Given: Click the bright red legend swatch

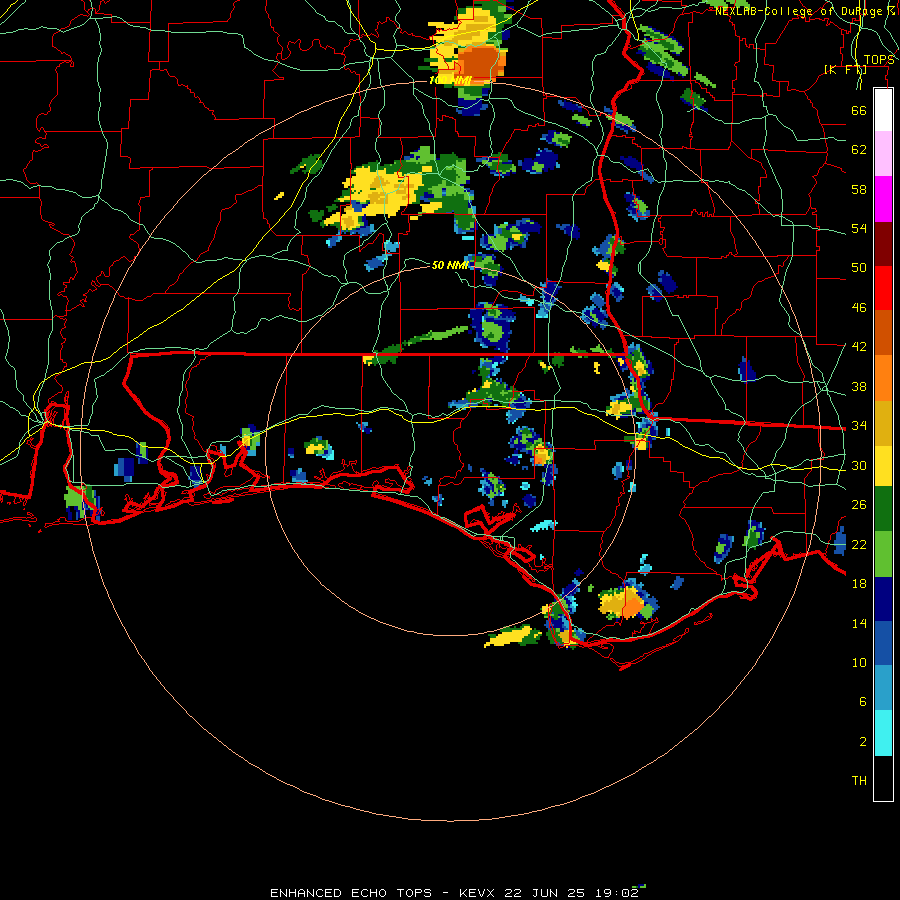Looking at the screenshot, I should [x=883, y=288].
